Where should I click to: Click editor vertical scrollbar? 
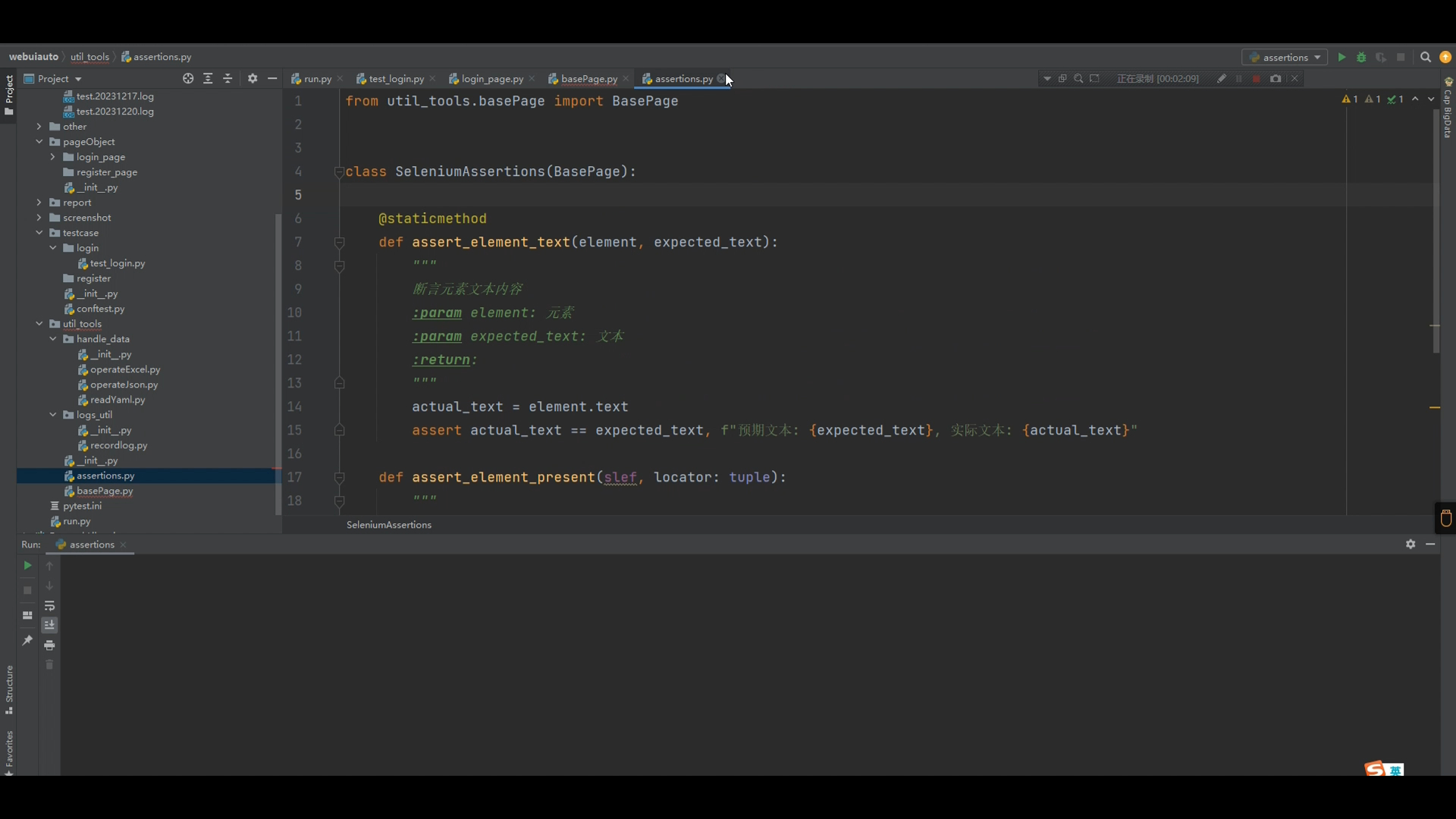[1436, 231]
